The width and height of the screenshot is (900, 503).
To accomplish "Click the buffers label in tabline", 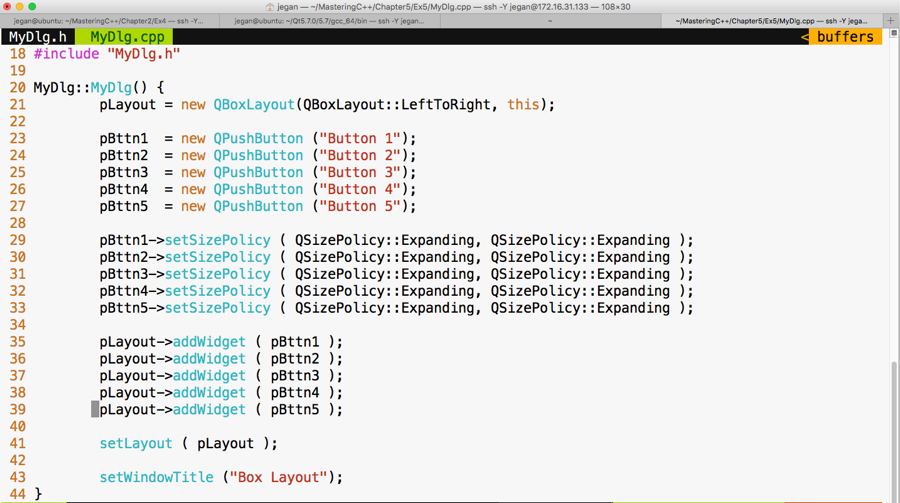I will [x=845, y=37].
